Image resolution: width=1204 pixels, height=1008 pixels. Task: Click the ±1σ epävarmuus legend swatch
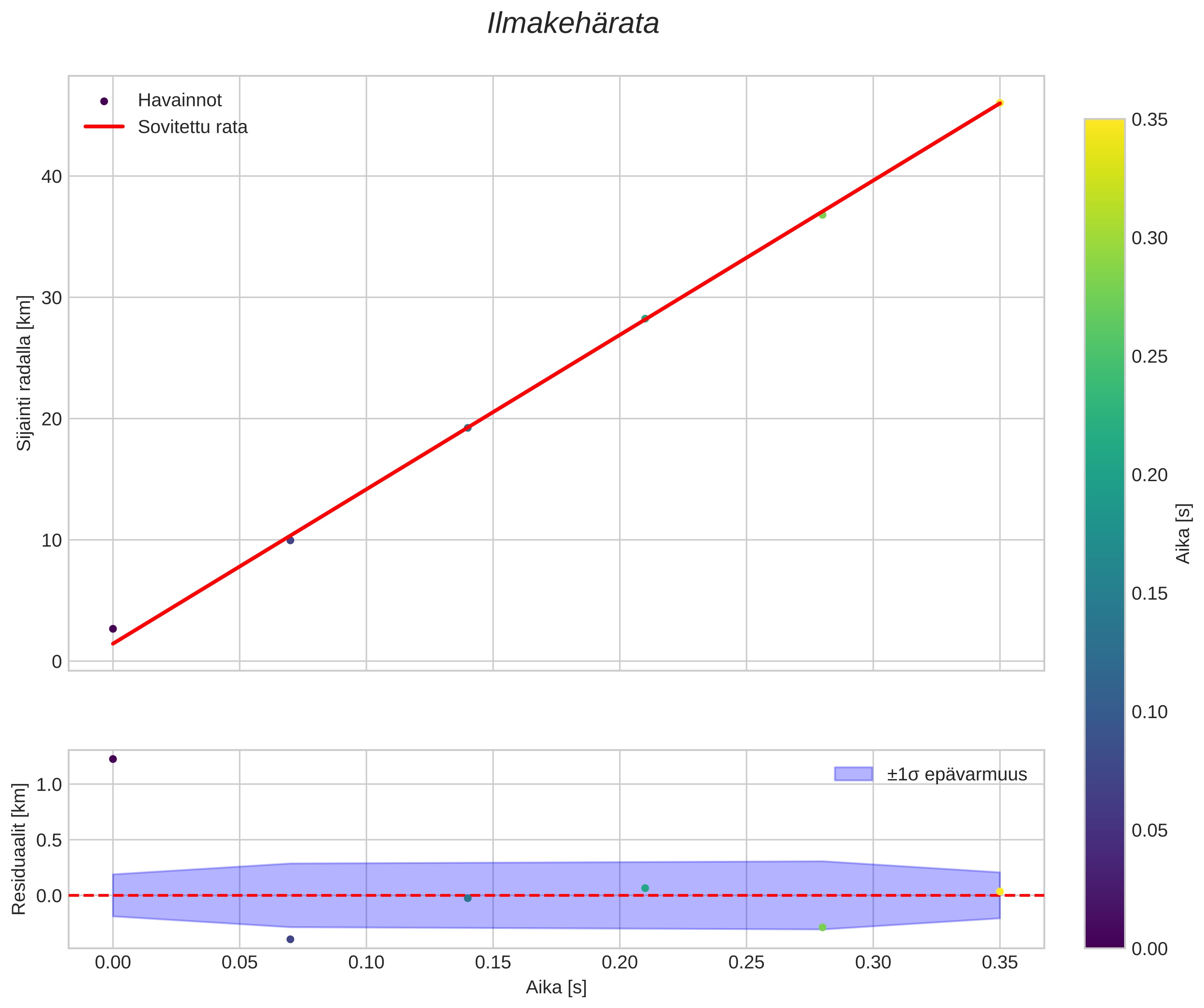pyautogui.click(x=853, y=774)
